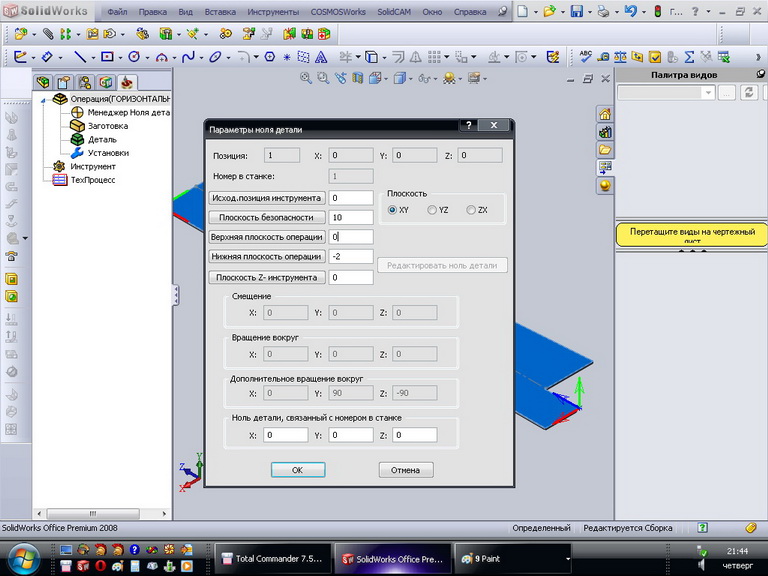
Task: Open the File Explorer folder tab in the task pane
Action: point(605,150)
